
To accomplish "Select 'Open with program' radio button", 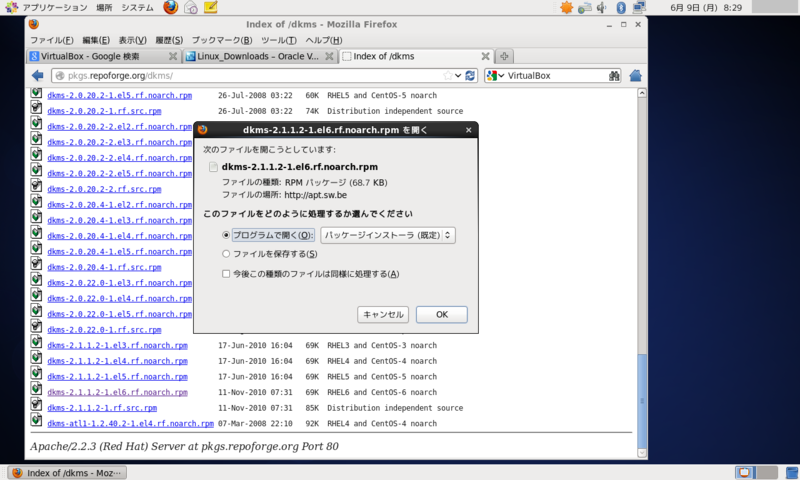I will pyautogui.click(x=226, y=235).
